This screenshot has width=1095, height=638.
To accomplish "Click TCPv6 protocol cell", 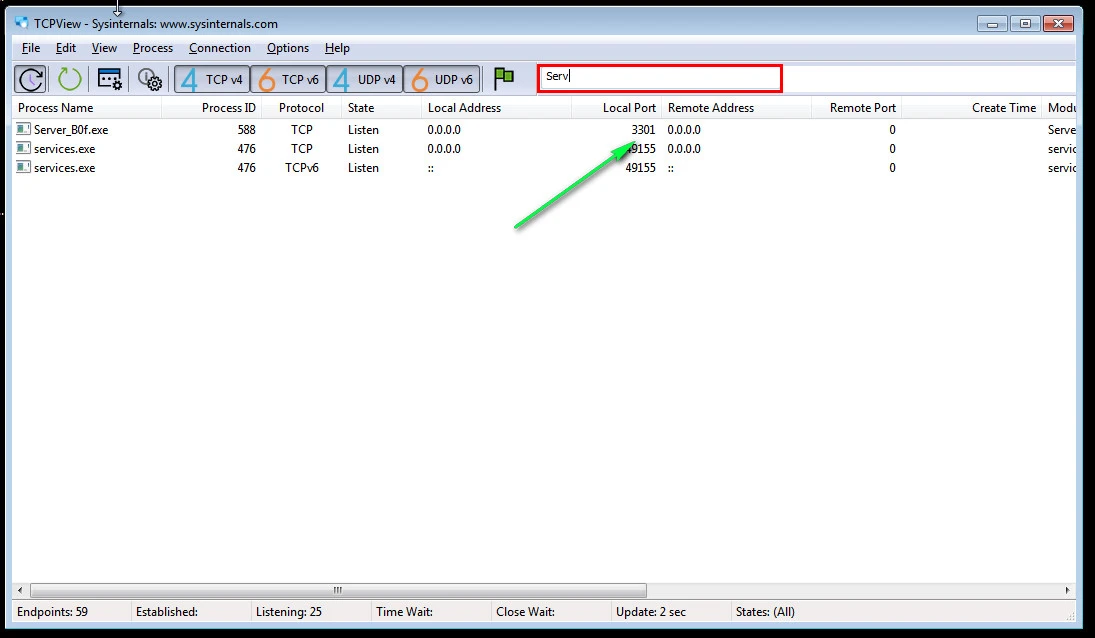I will (302, 168).
